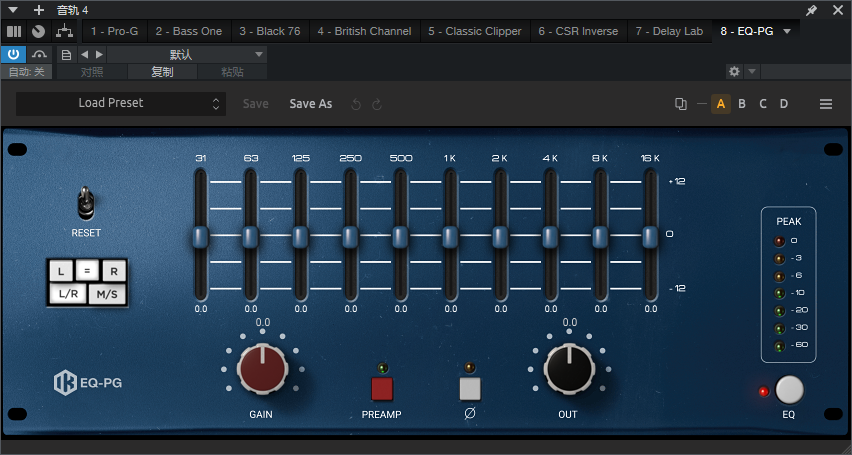This screenshot has width=852, height=455.
Task: Click the 31 Hz band fader
Action: point(201,237)
